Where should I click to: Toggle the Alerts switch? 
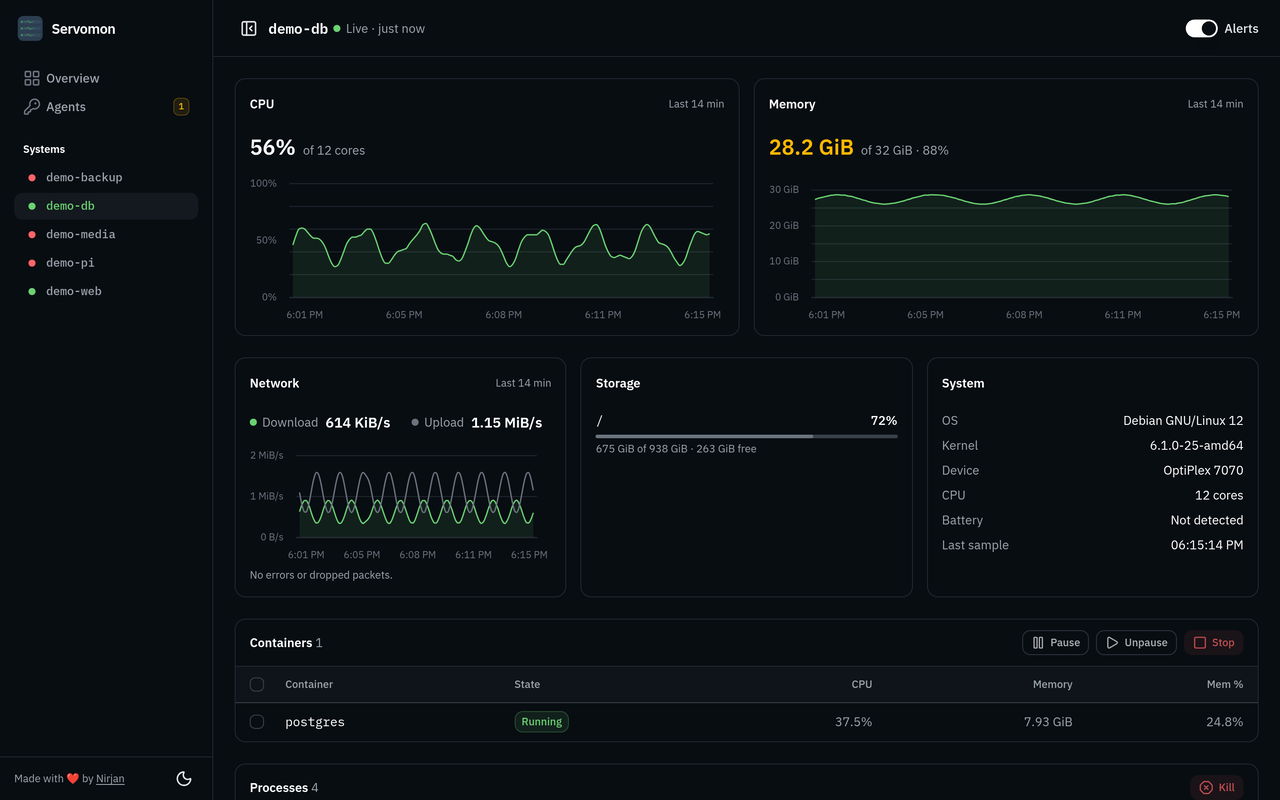(1202, 29)
